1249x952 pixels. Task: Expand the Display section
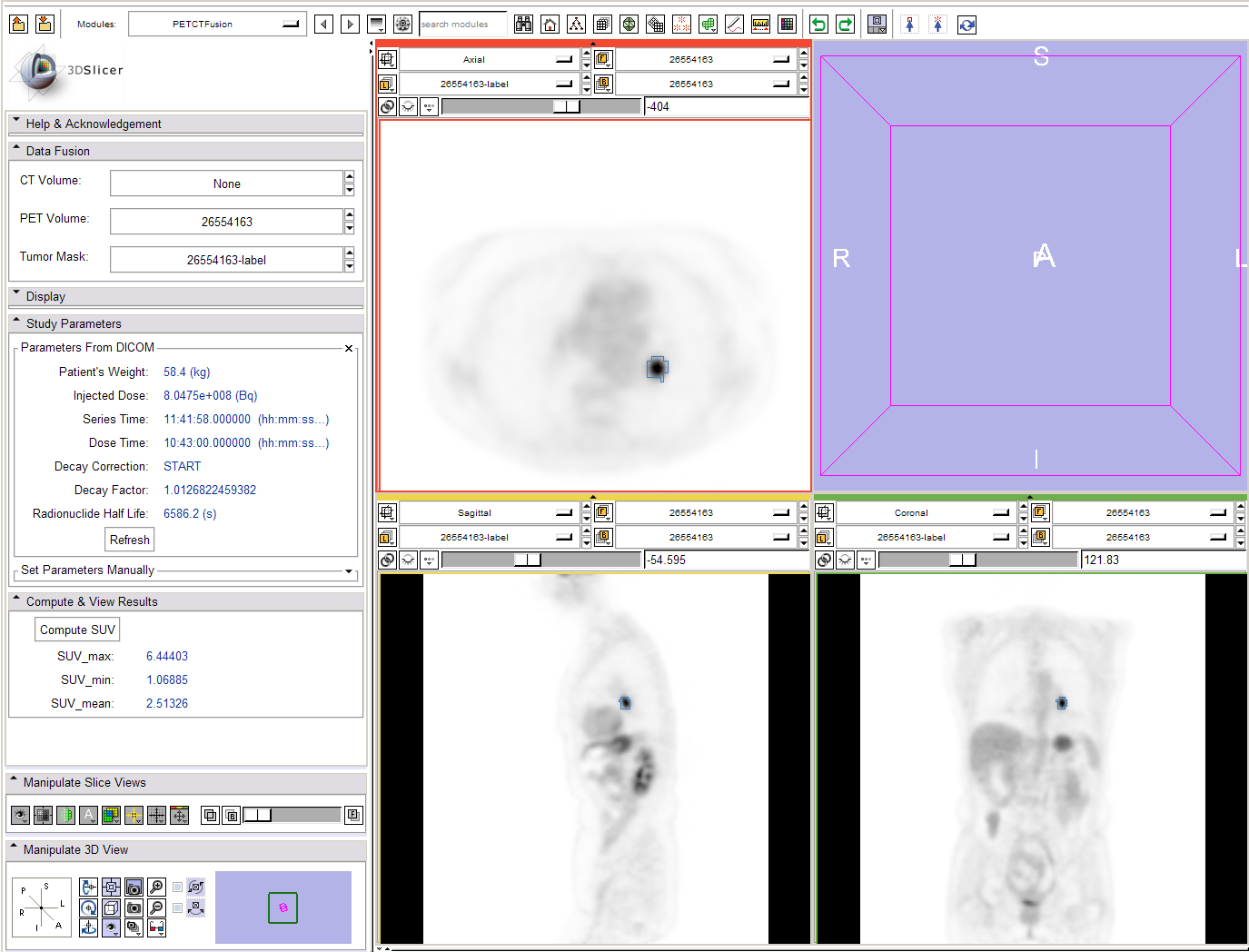click(x=45, y=297)
